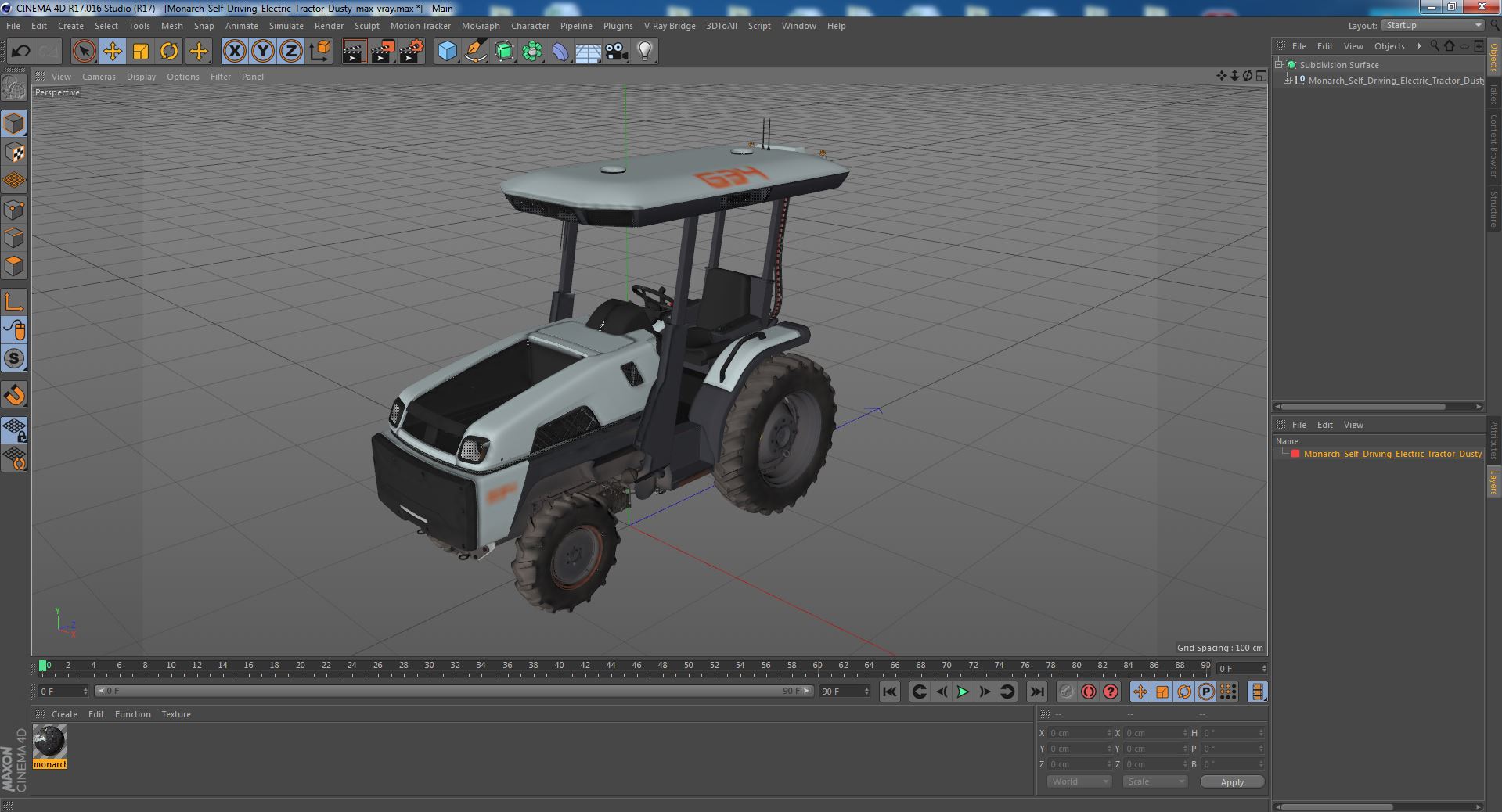The height and width of the screenshot is (812, 1502).
Task: Expand the Objects menu overflow arrow
Action: pos(1419,46)
